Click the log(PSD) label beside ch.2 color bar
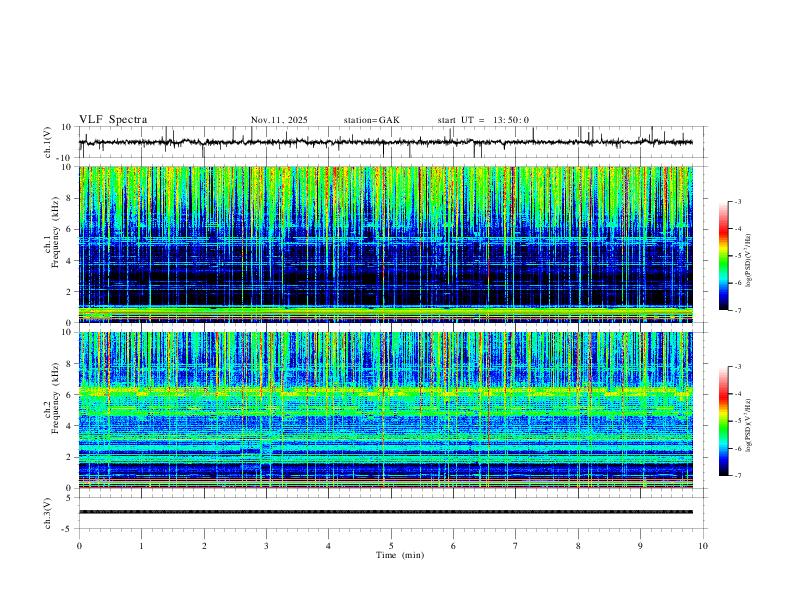 tap(749, 425)
